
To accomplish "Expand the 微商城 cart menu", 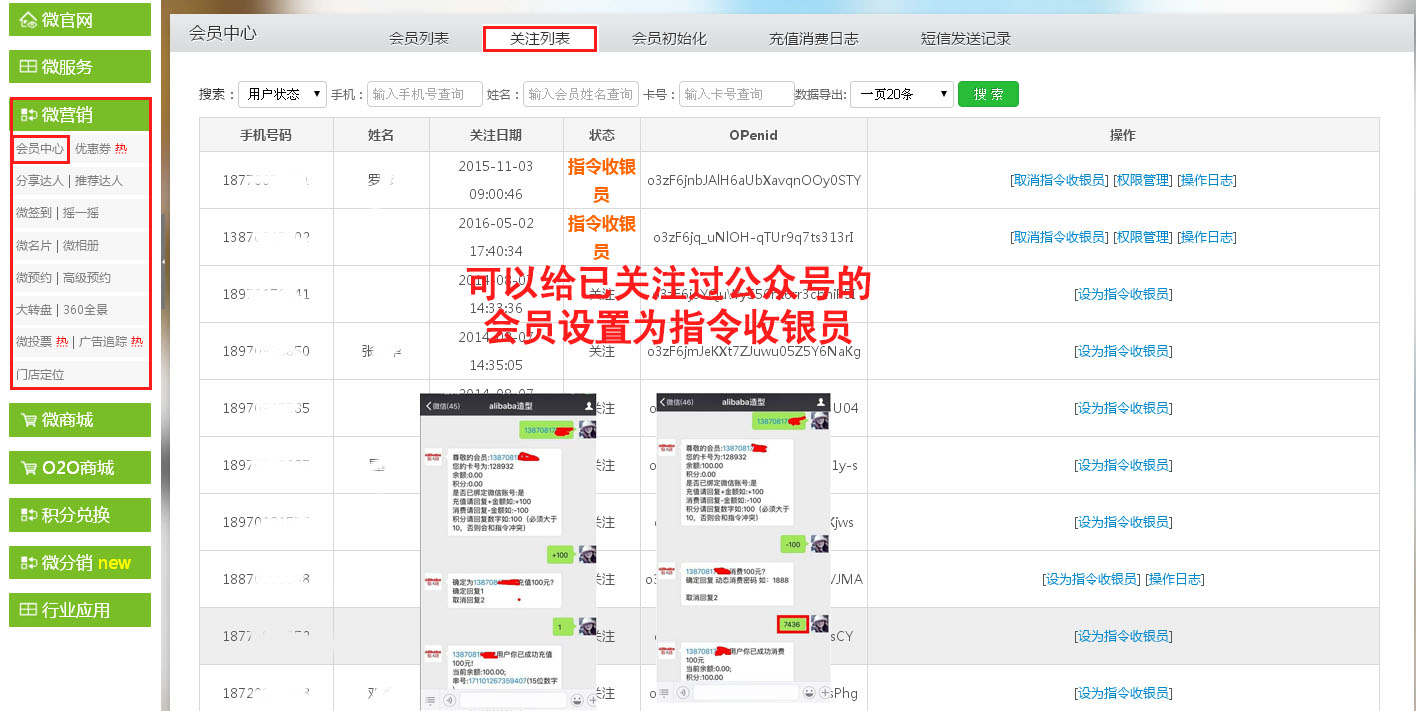I will [79, 420].
